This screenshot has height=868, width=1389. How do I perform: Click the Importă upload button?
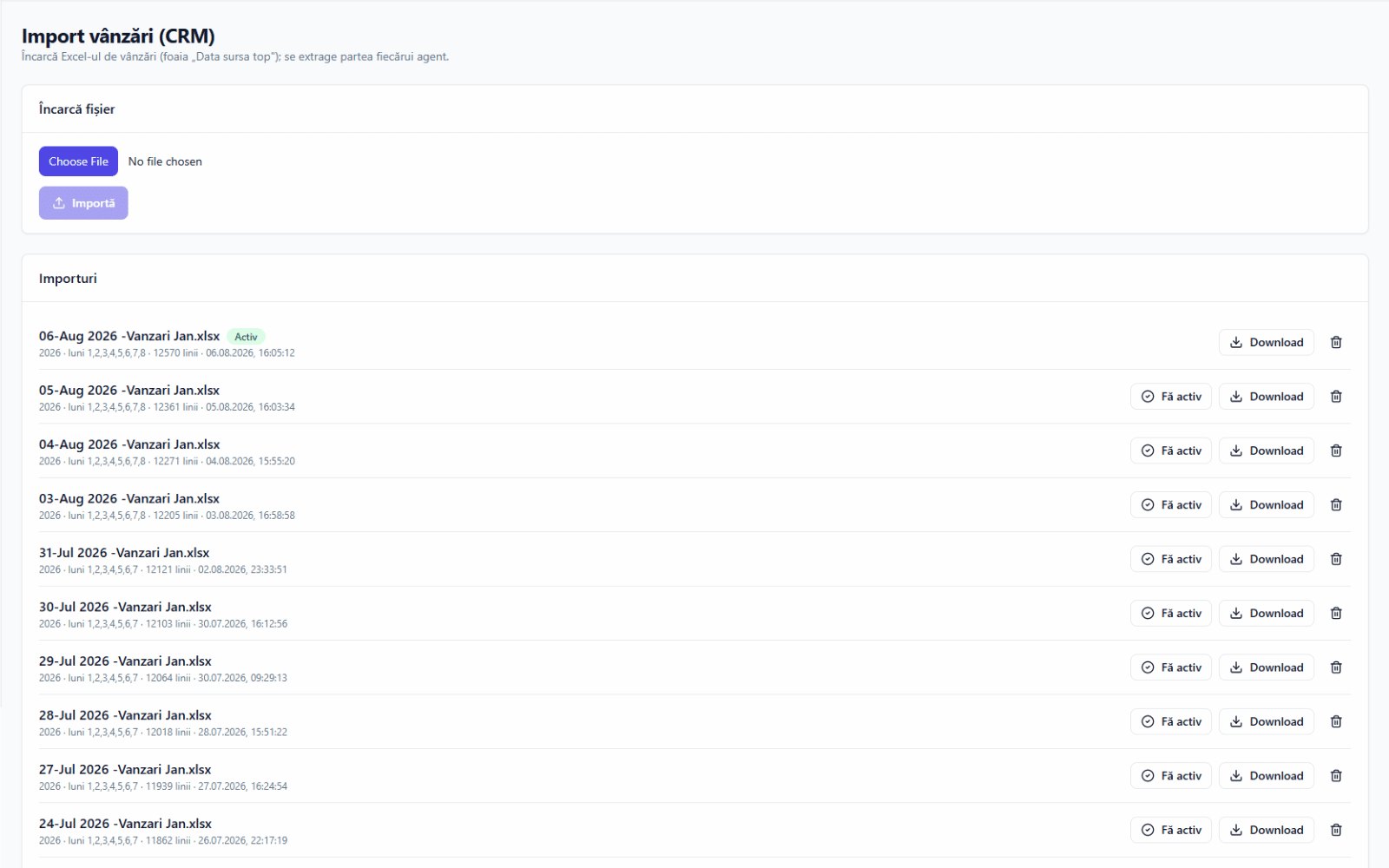click(83, 203)
